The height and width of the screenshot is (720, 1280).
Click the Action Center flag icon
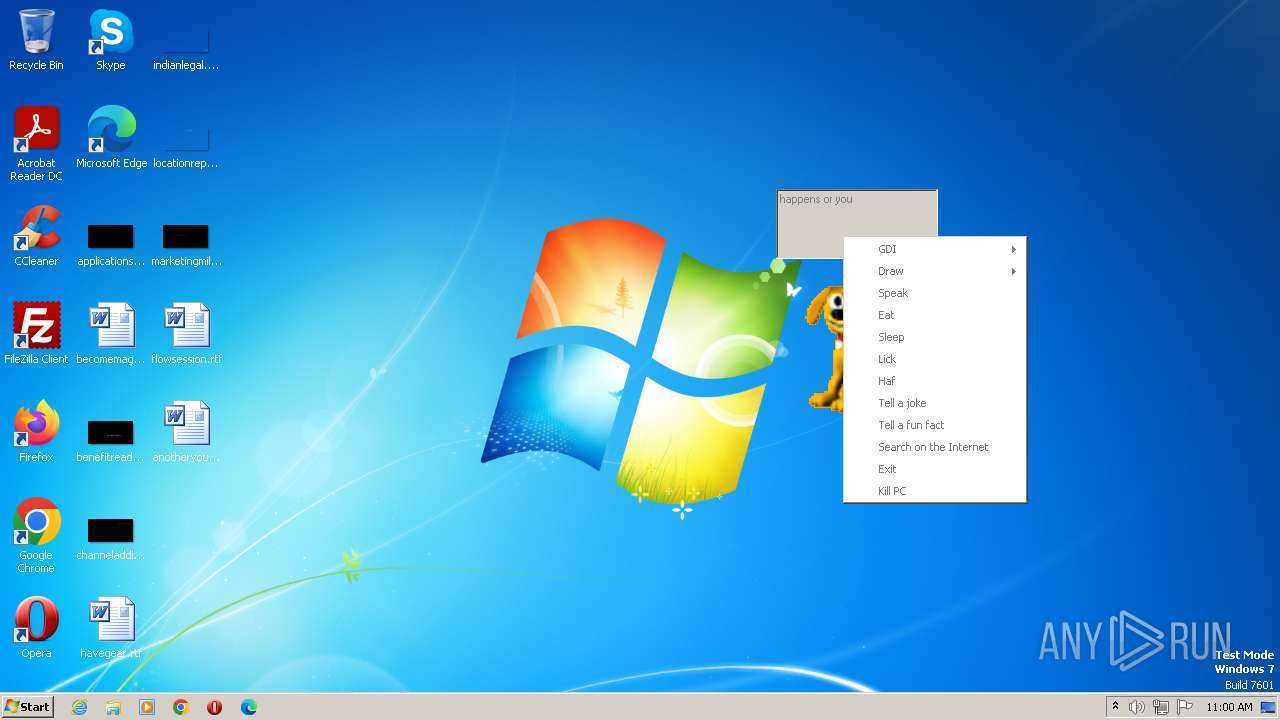(1185, 707)
